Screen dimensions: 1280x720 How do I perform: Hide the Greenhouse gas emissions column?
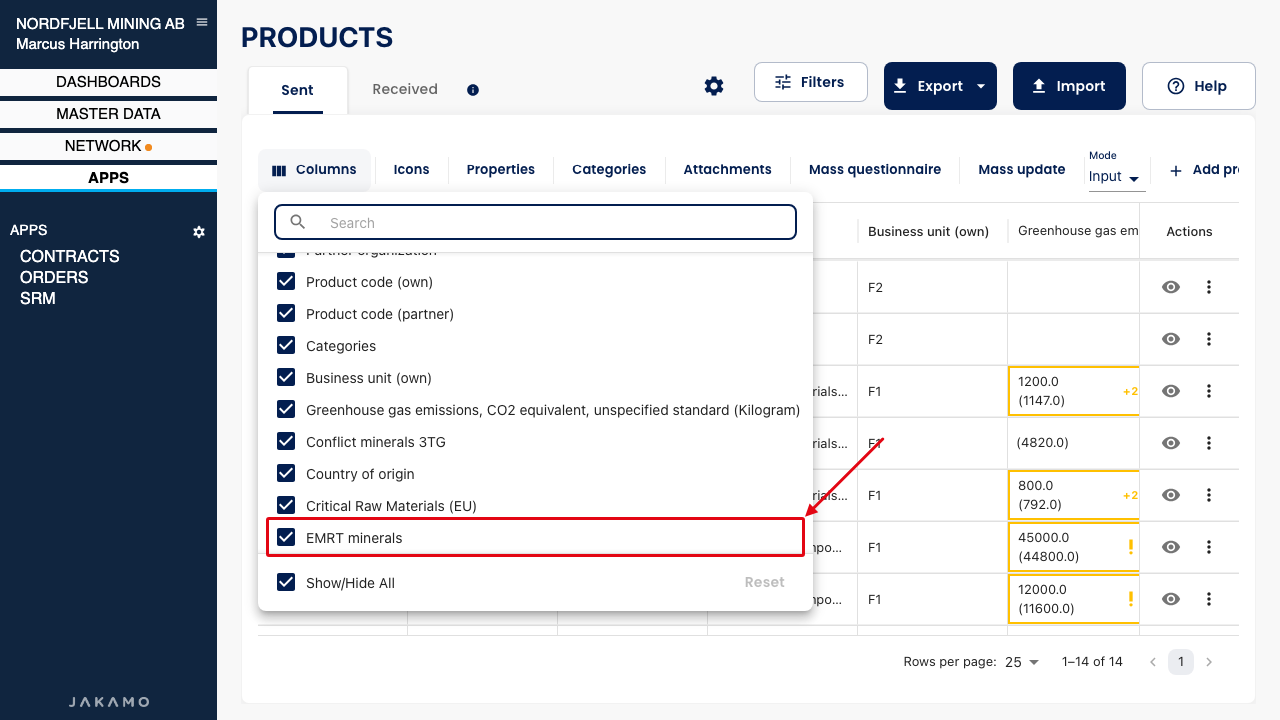(x=286, y=410)
